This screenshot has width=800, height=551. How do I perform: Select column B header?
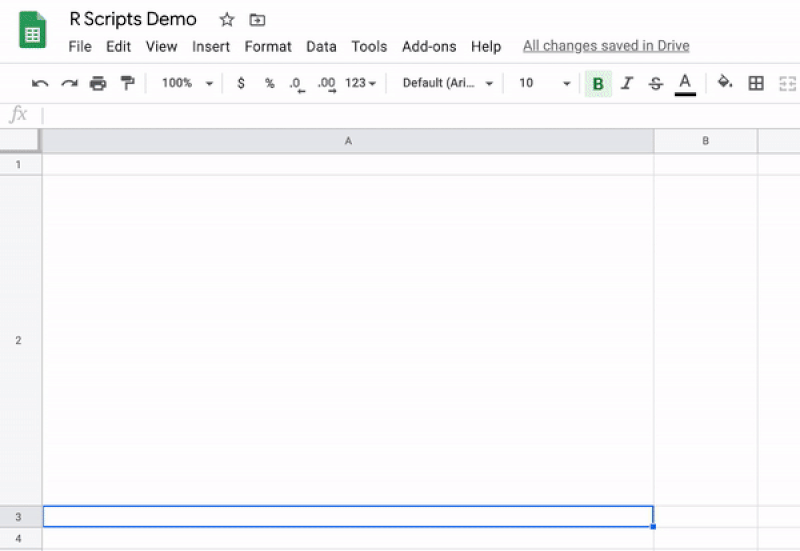pyautogui.click(x=706, y=141)
